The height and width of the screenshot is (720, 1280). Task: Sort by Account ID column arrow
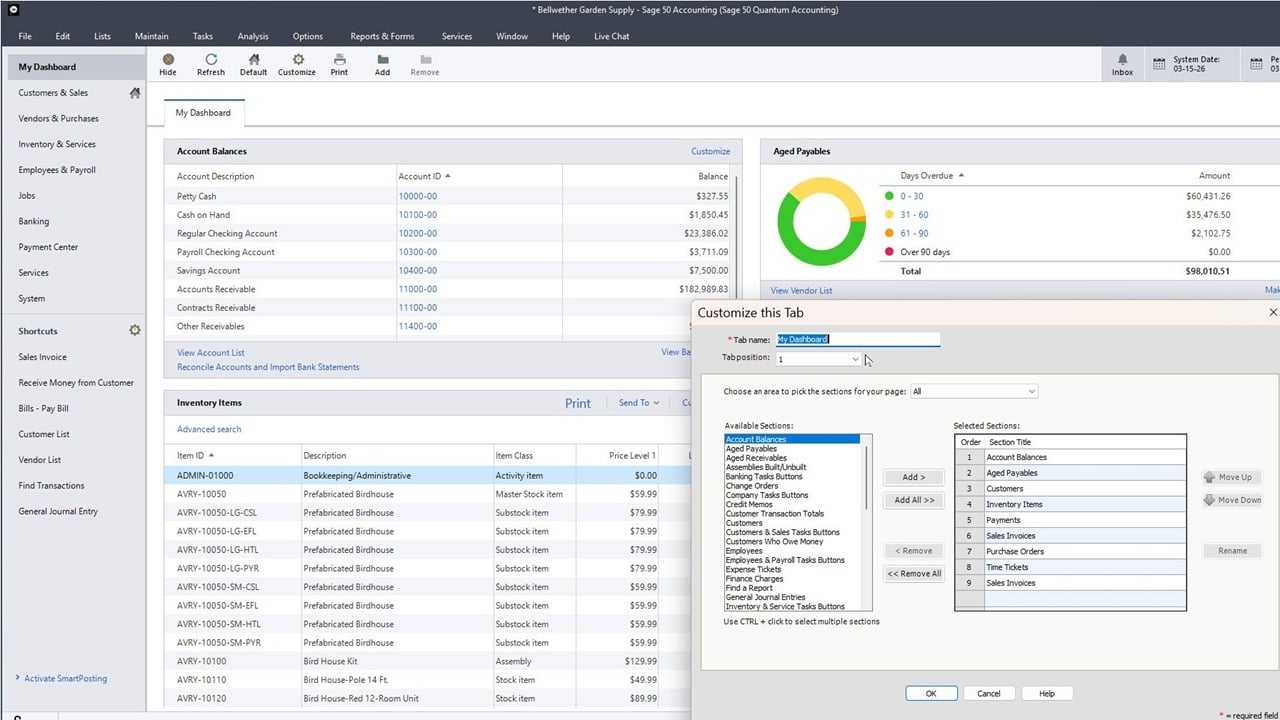click(448, 176)
